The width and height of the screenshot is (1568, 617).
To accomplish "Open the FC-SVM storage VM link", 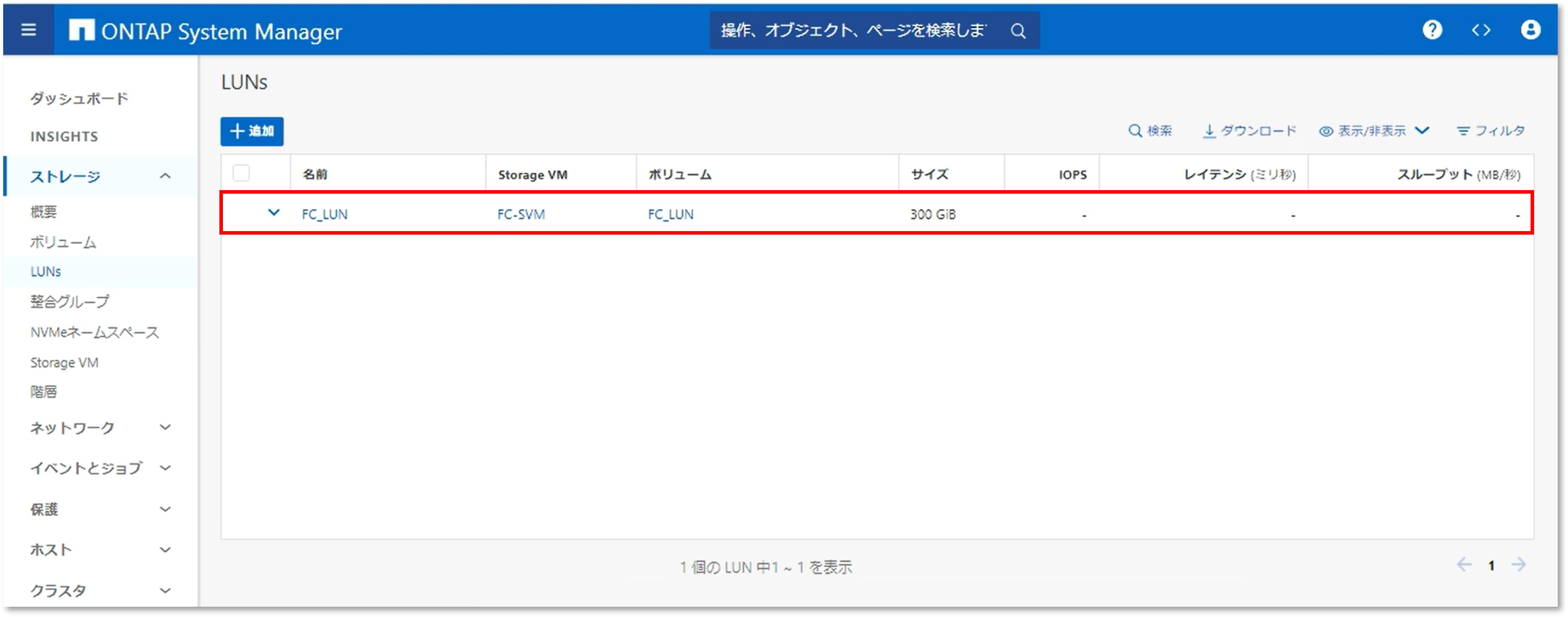I will point(520,215).
